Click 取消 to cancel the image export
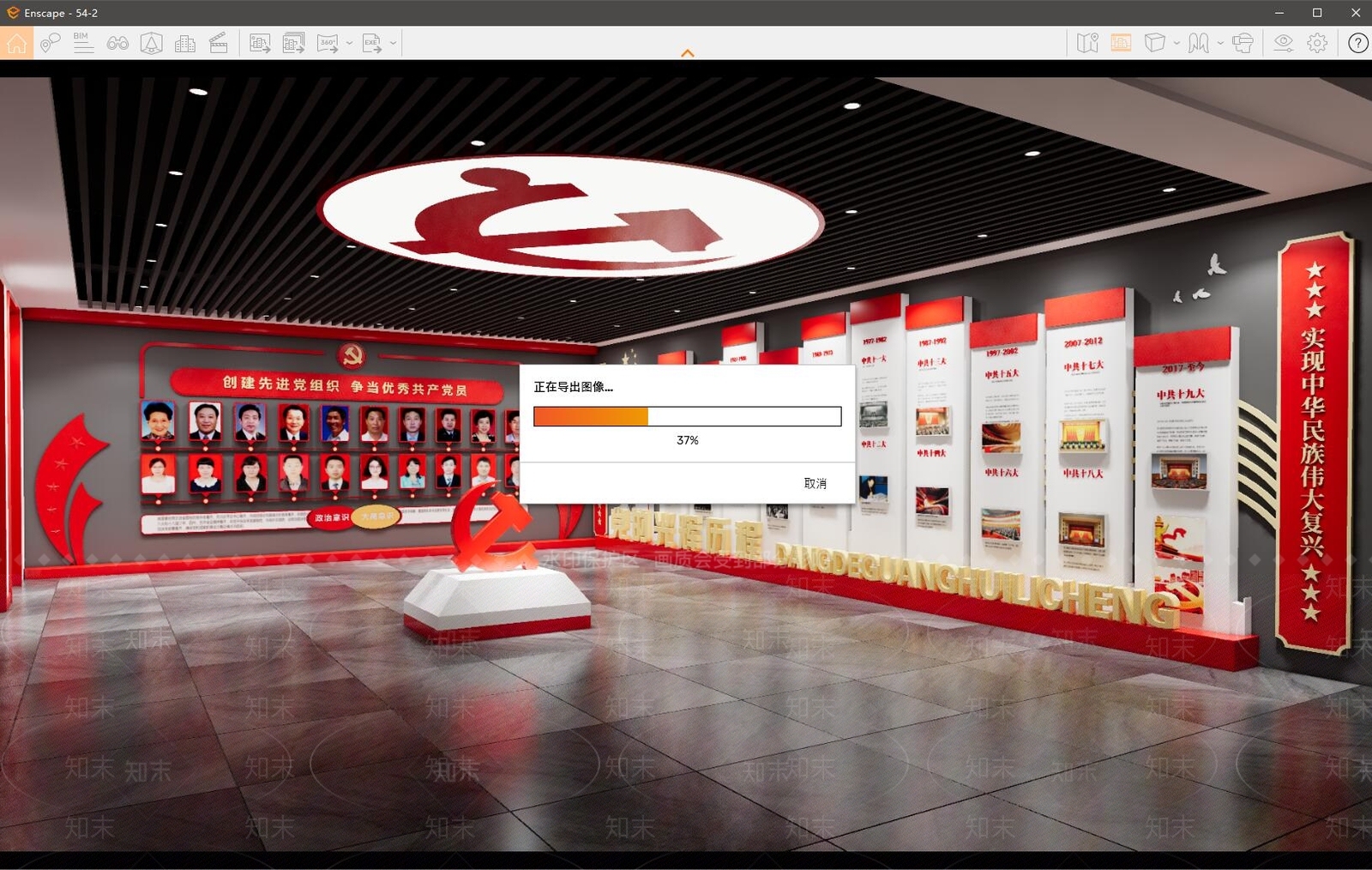The width and height of the screenshot is (1372, 870). [x=815, y=484]
